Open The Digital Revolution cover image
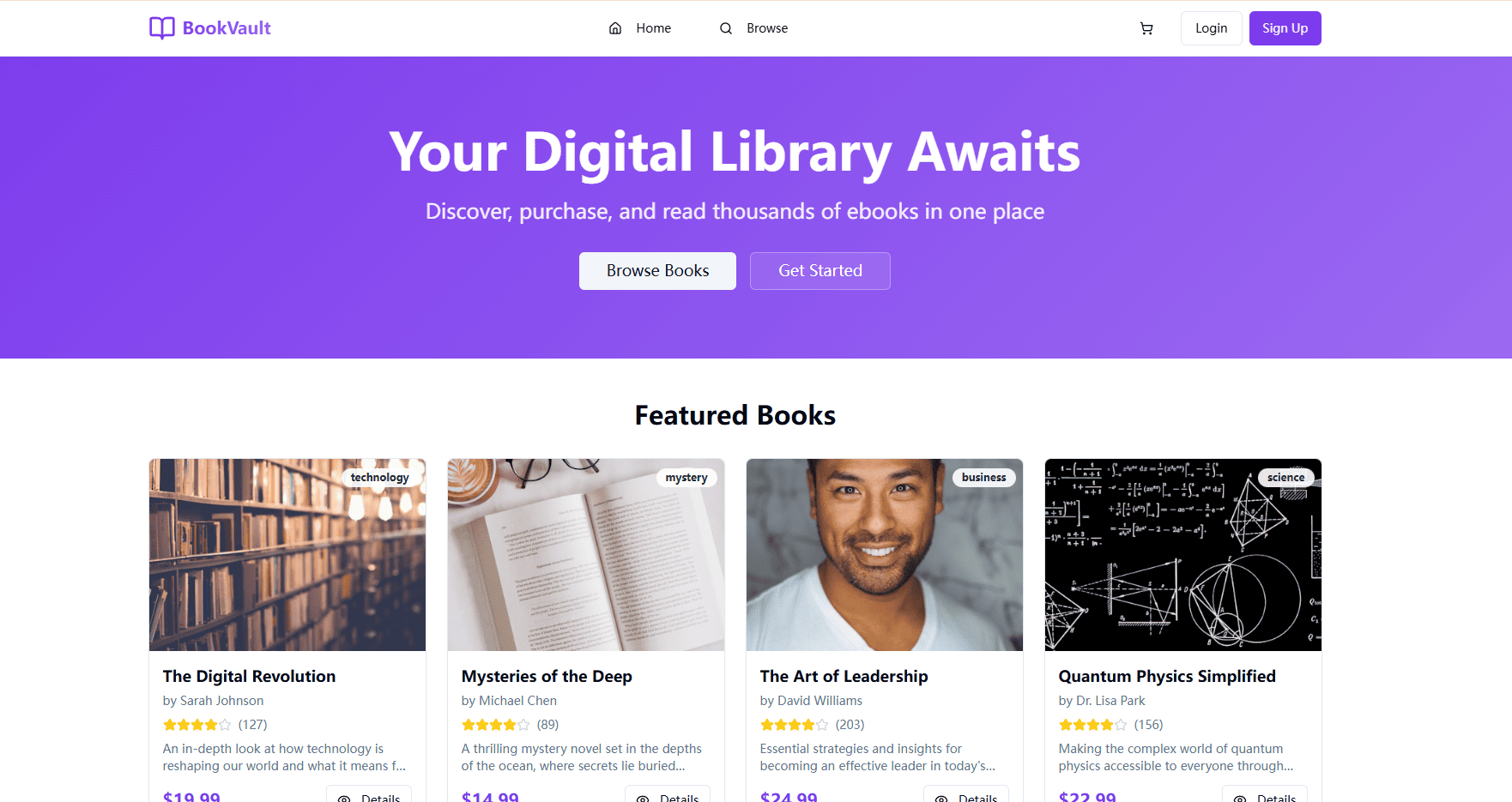 tap(287, 555)
